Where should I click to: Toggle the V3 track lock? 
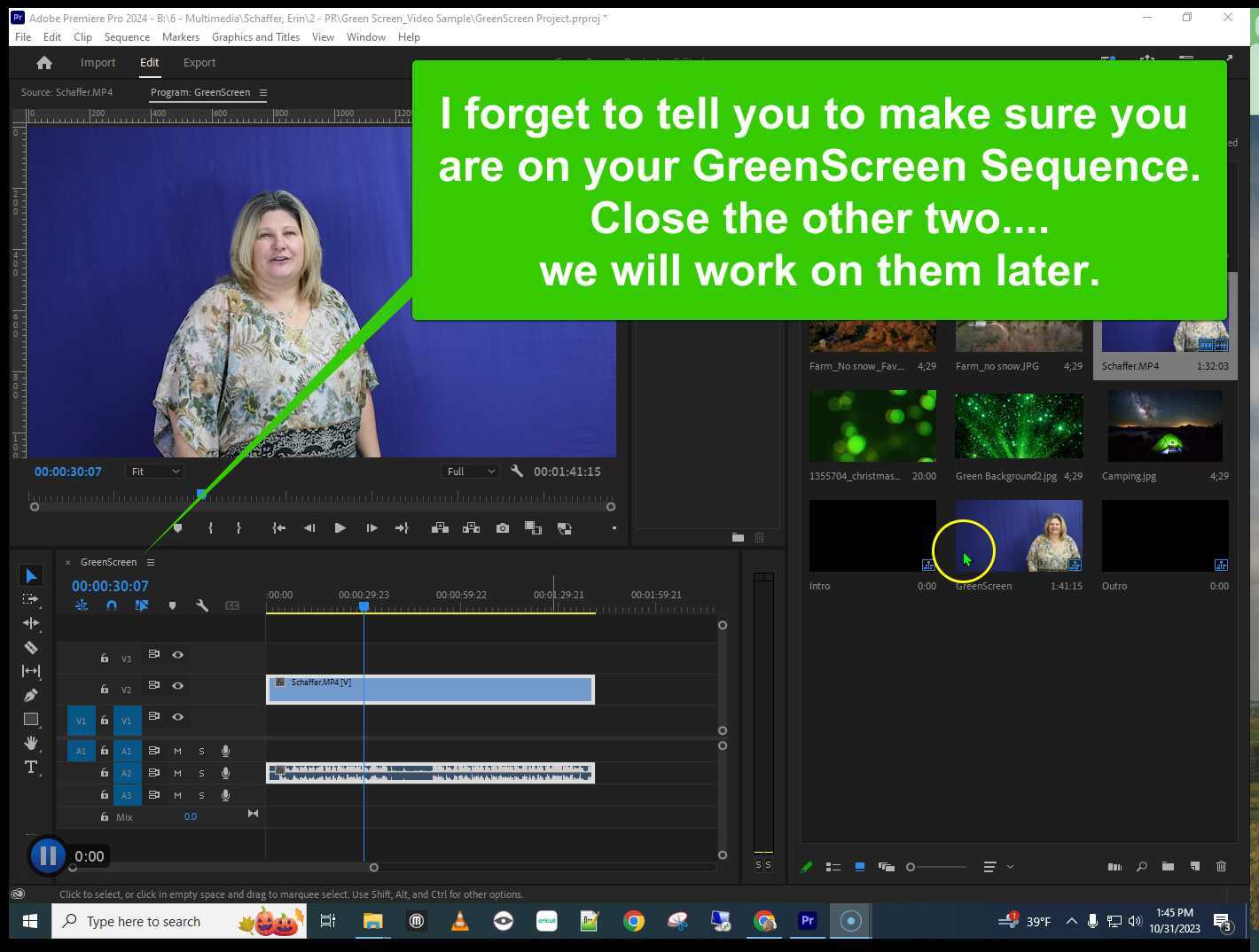[105, 659]
